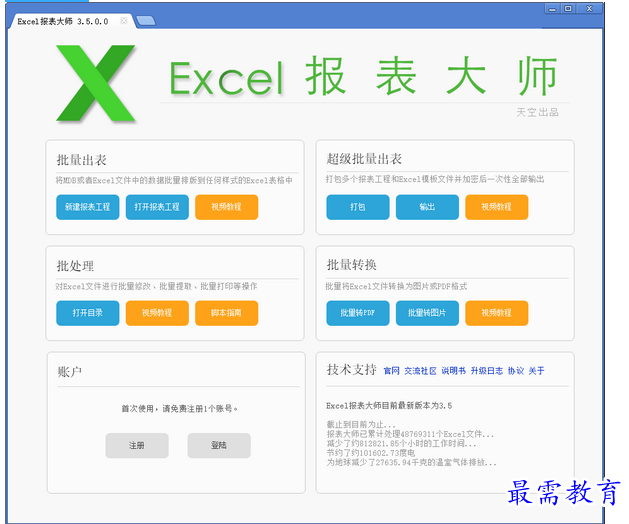Click the 批量出表 heading
Screen dimensions: 629x524
(81, 160)
